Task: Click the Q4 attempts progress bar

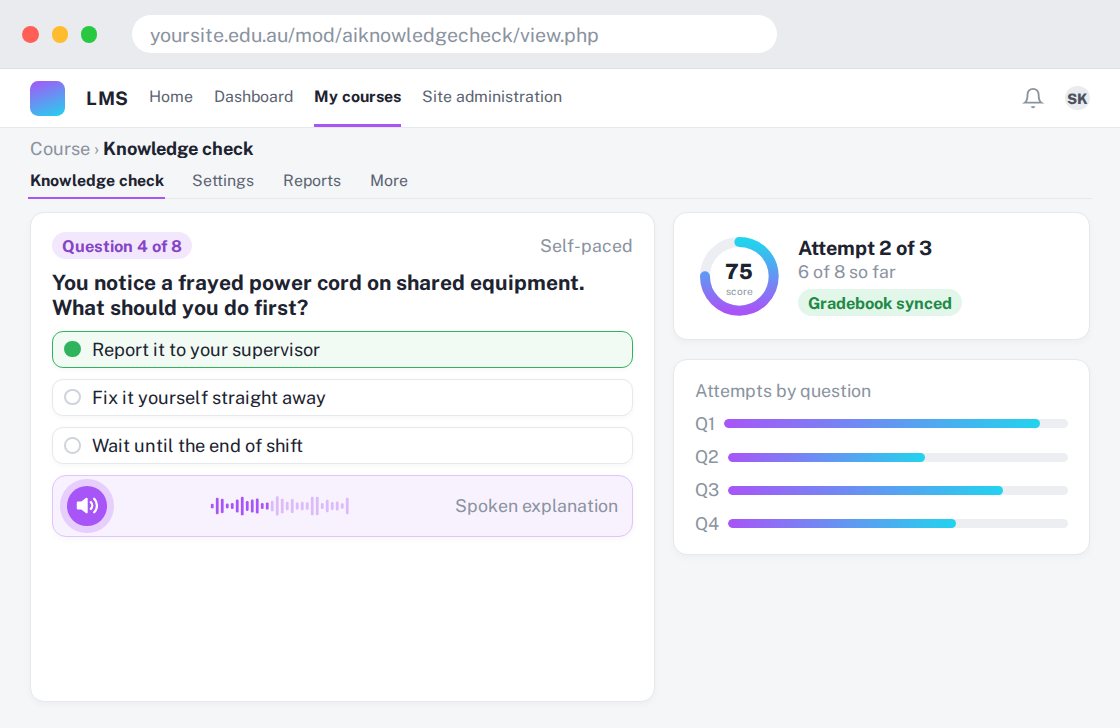Action: tap(898, 524)
